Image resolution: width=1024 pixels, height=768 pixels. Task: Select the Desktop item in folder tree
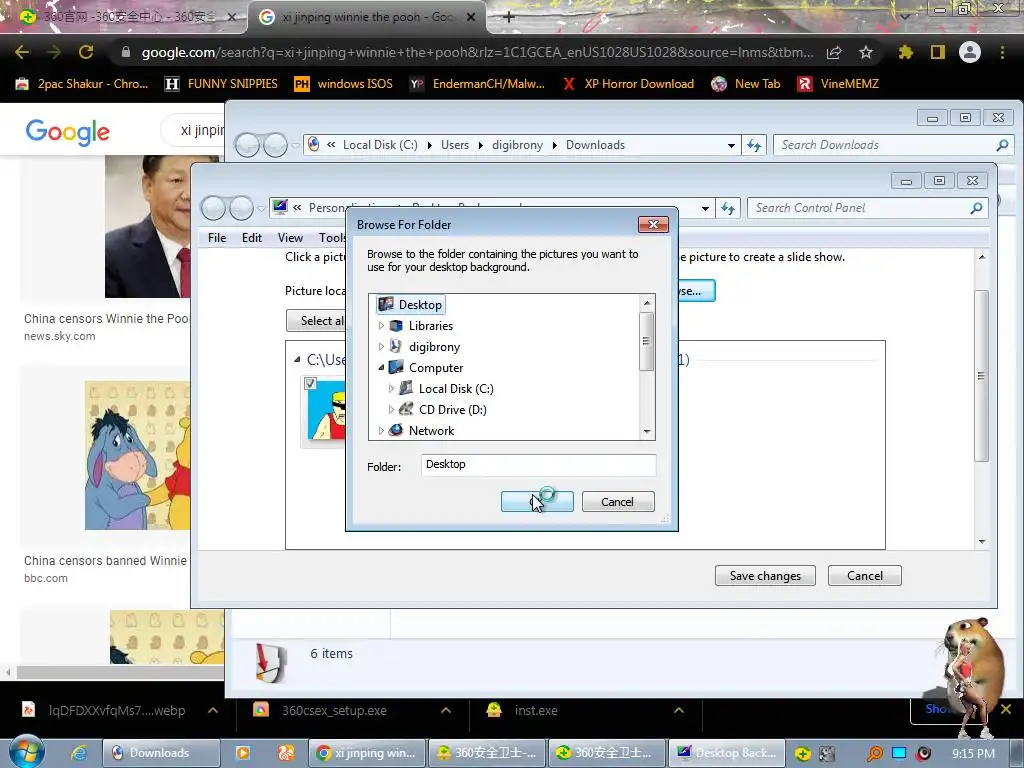tap(411, 304)
